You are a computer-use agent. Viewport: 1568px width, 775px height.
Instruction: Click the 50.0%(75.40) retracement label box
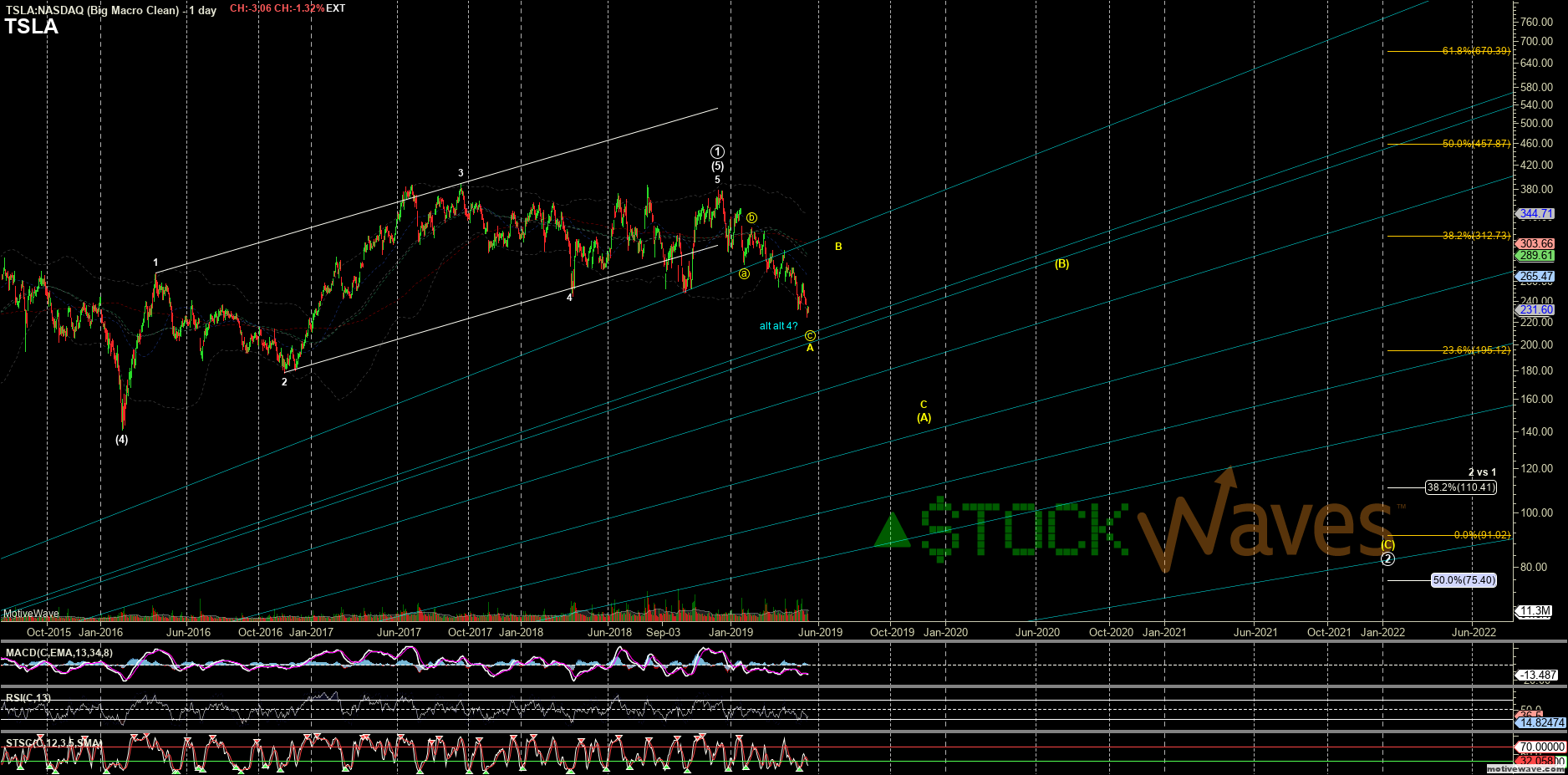pos(1464,580)
